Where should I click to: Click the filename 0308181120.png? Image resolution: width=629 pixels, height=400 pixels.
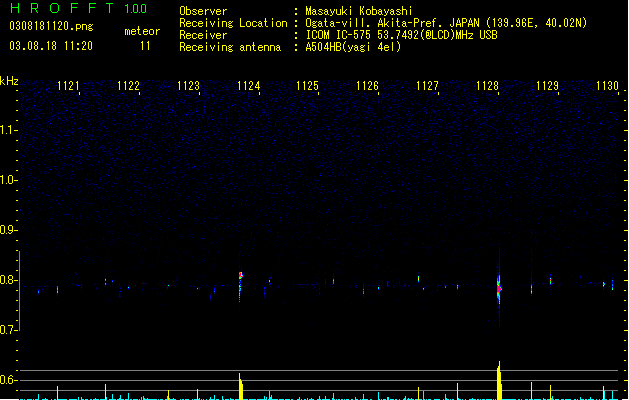pos(51,27)
